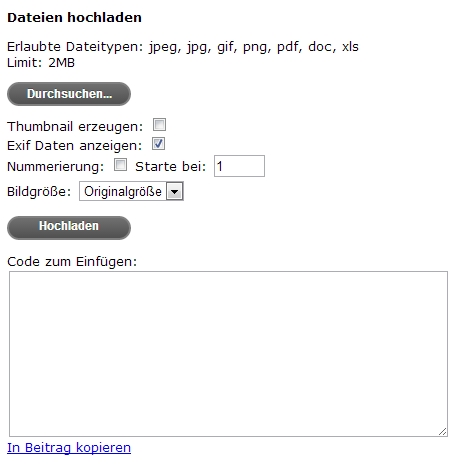Screen dimensions: 463x476
Task: Click the Erlaubte Dateitypen info line
Action: pos(183,47)
